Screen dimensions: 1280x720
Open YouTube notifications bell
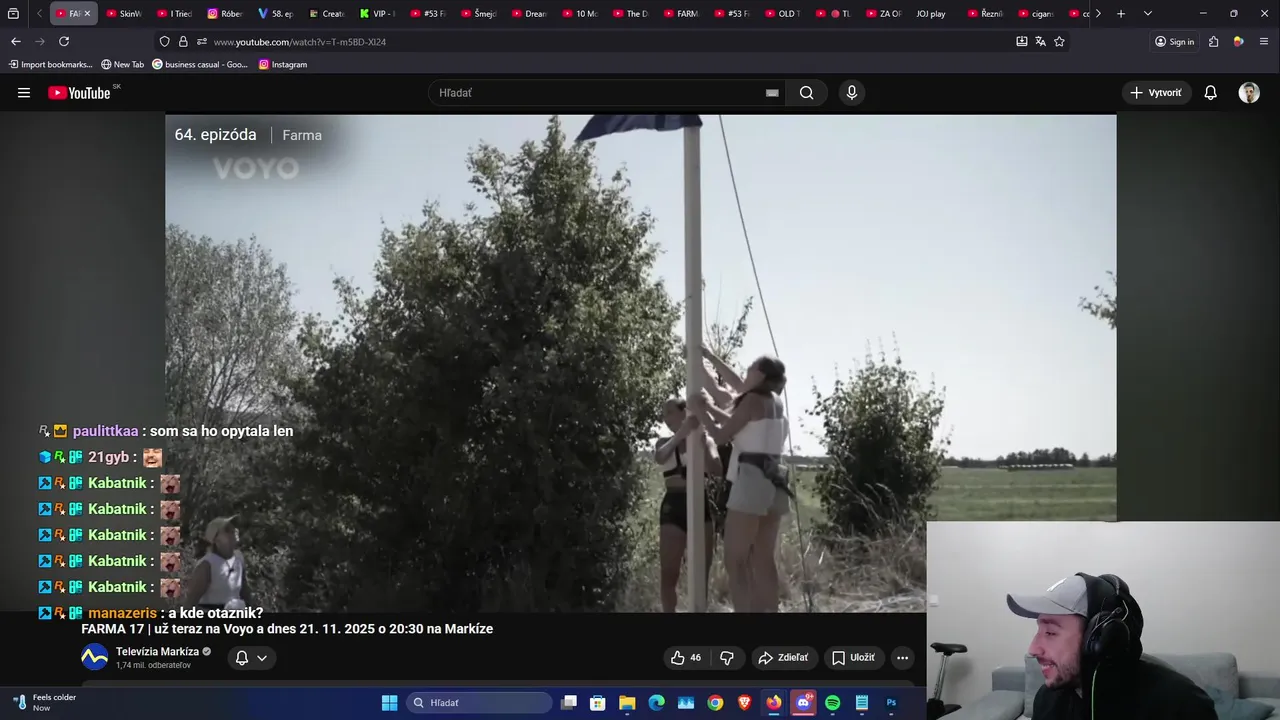click(x=1210, y=93)
